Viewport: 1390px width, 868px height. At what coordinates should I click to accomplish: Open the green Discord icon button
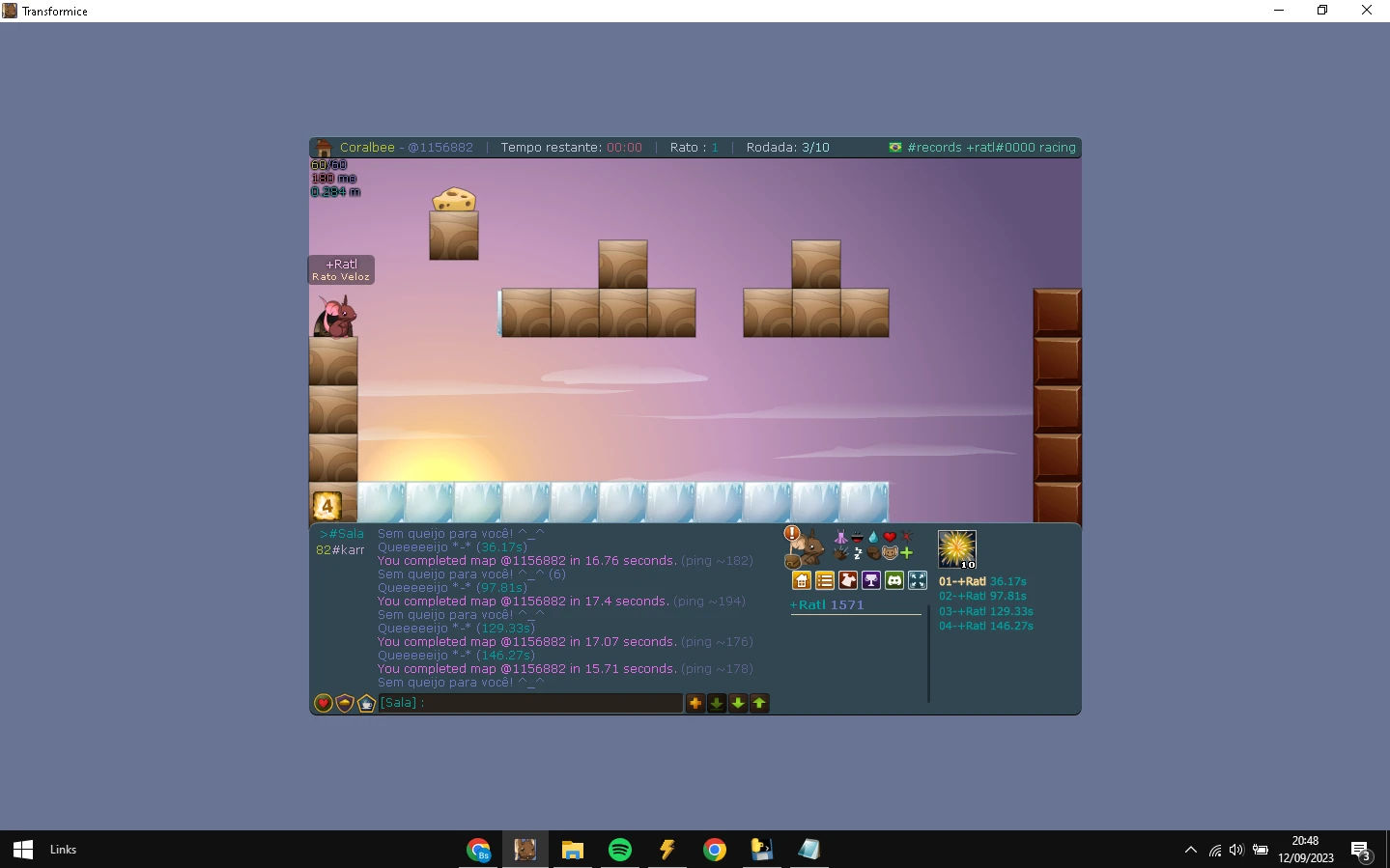pyautogui.click(x=894, y=580)
